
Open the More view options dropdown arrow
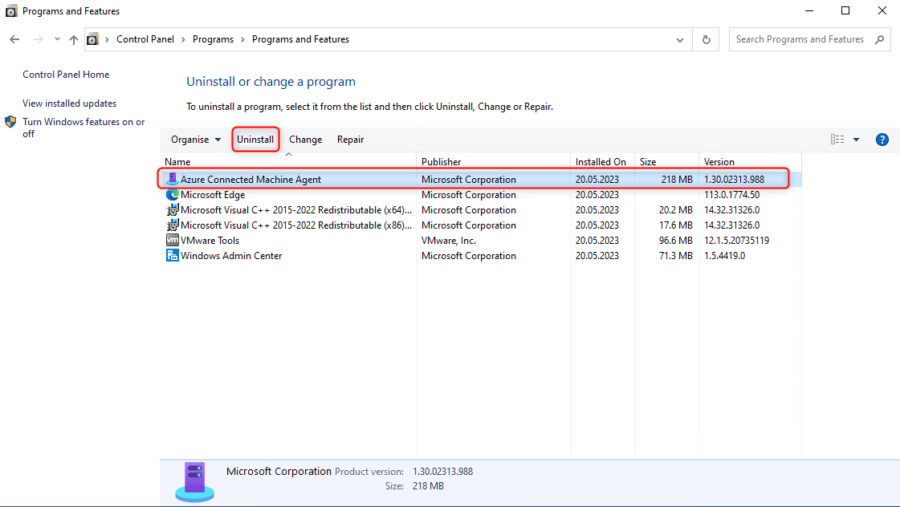tap(856, 140)
